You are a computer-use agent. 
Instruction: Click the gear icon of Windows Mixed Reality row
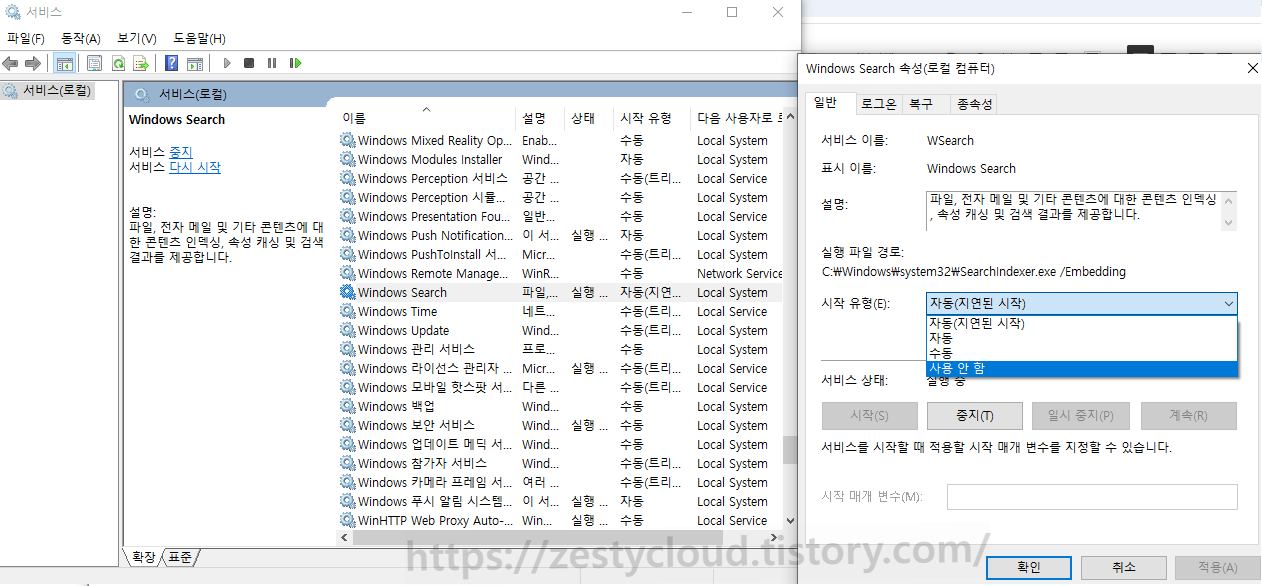point(348,140)
